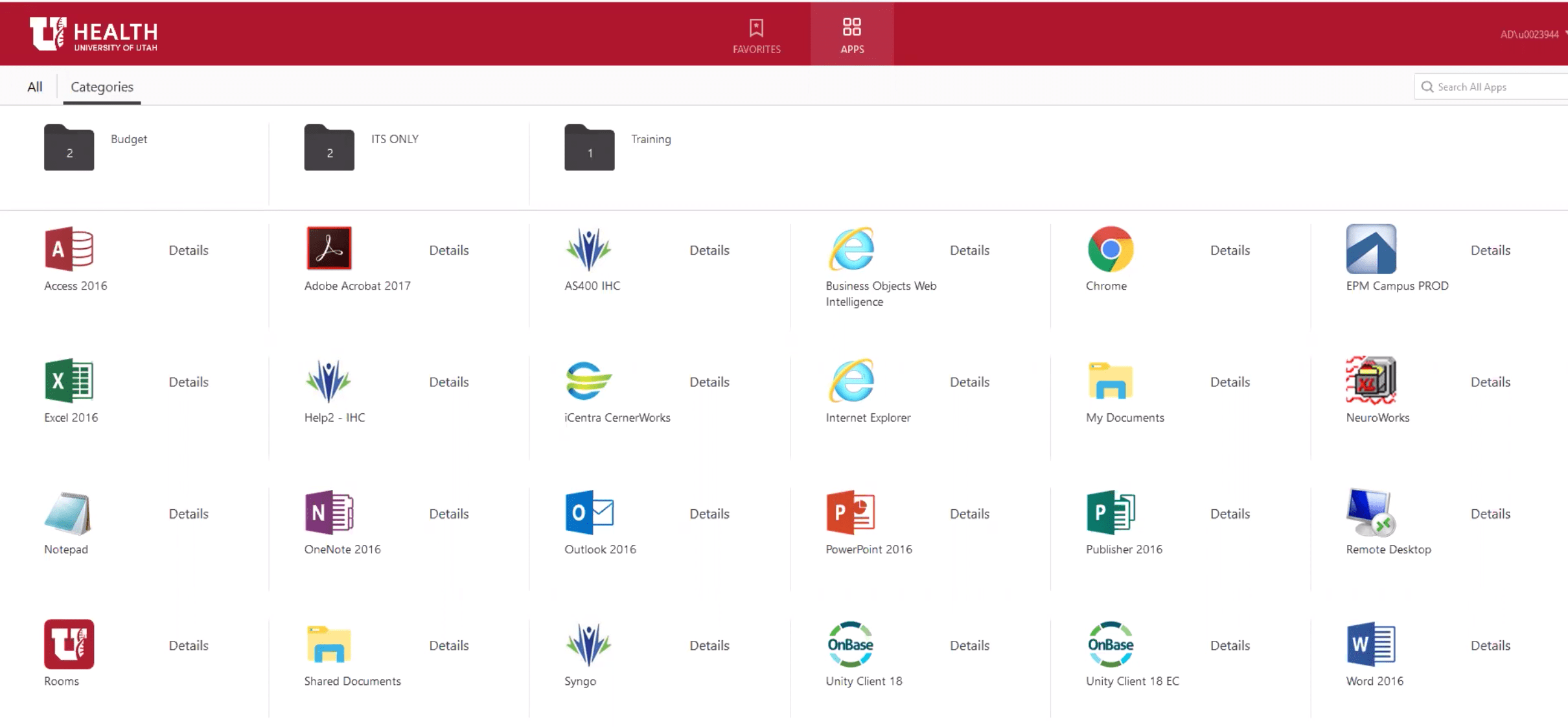Open the Outlook 2016 icon

[x=590, y=513]
